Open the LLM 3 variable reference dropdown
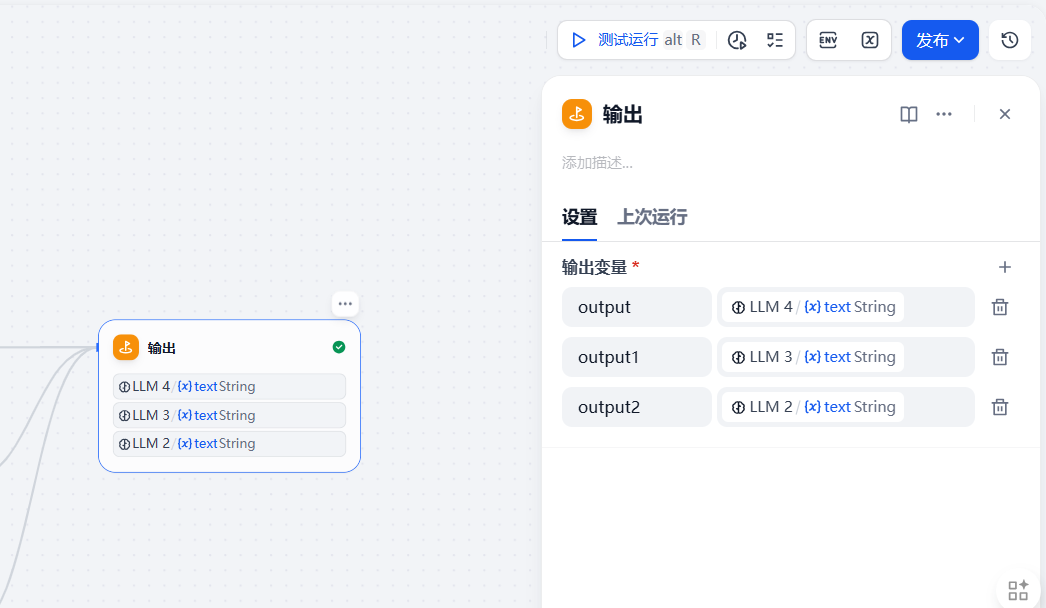Screen dimensions: 1046x608 pos(845,357)
